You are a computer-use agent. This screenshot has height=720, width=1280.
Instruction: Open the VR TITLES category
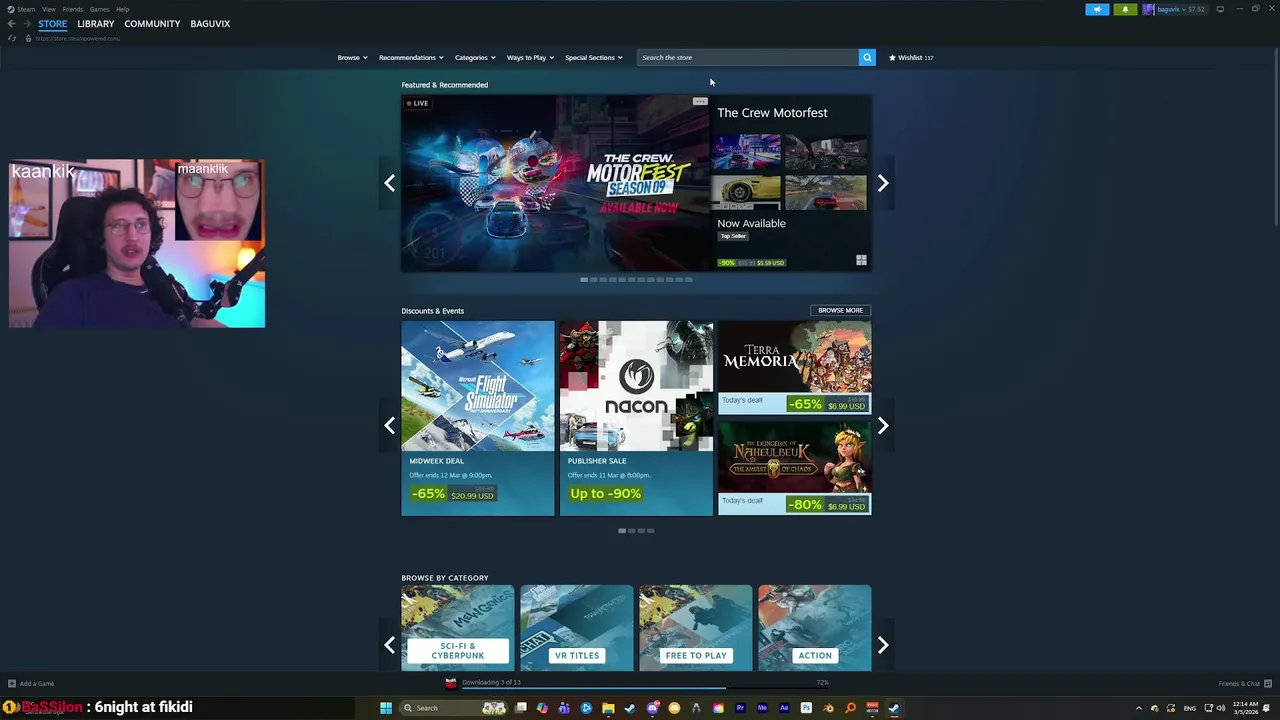point(576,628)
